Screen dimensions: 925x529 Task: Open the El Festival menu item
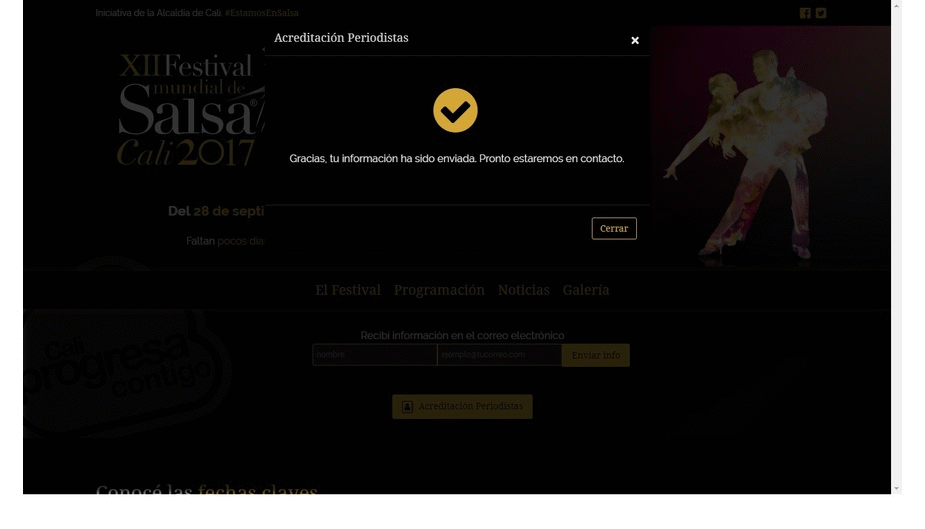(x=348, y=290)
